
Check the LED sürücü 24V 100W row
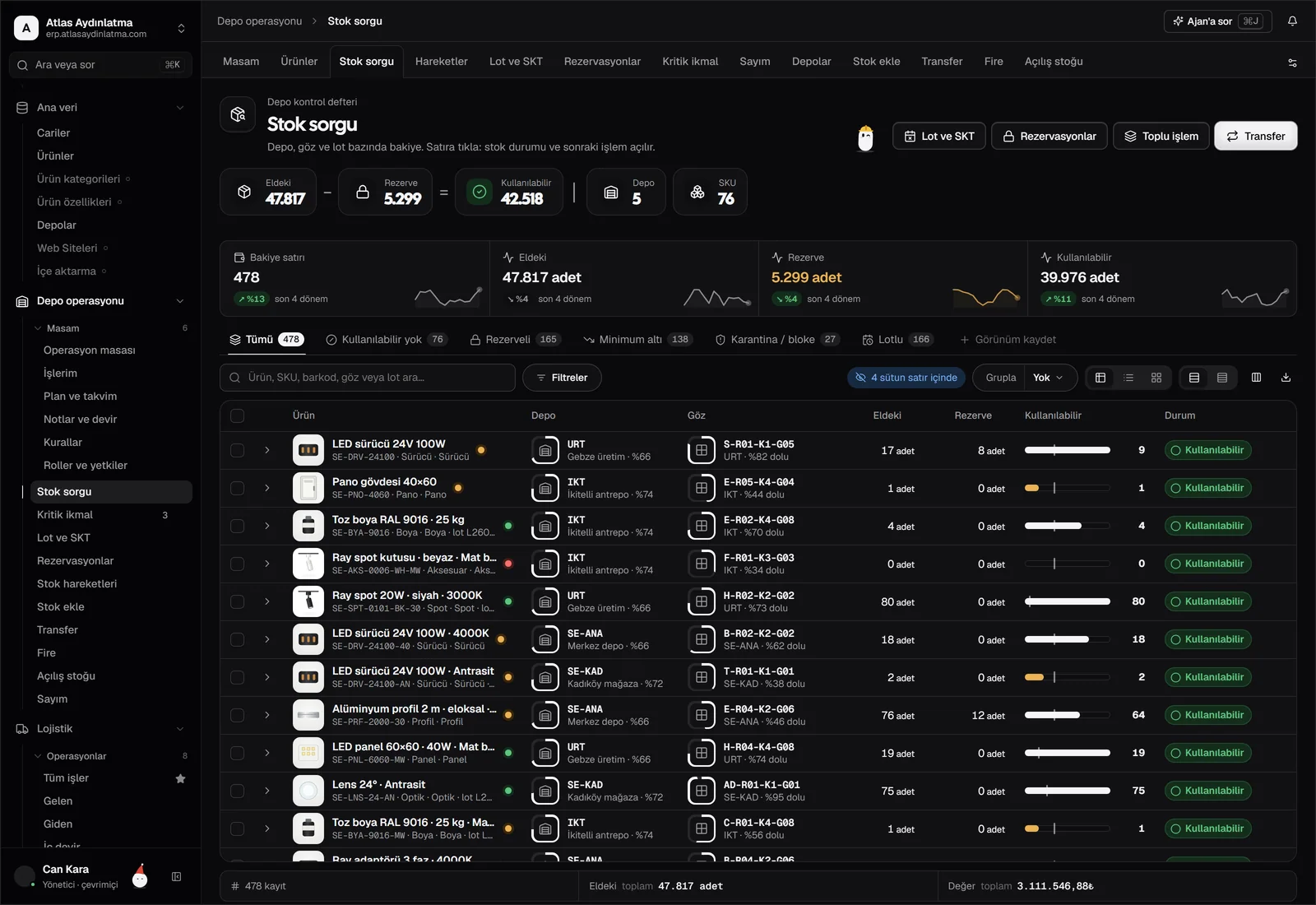tap(238, 451)
